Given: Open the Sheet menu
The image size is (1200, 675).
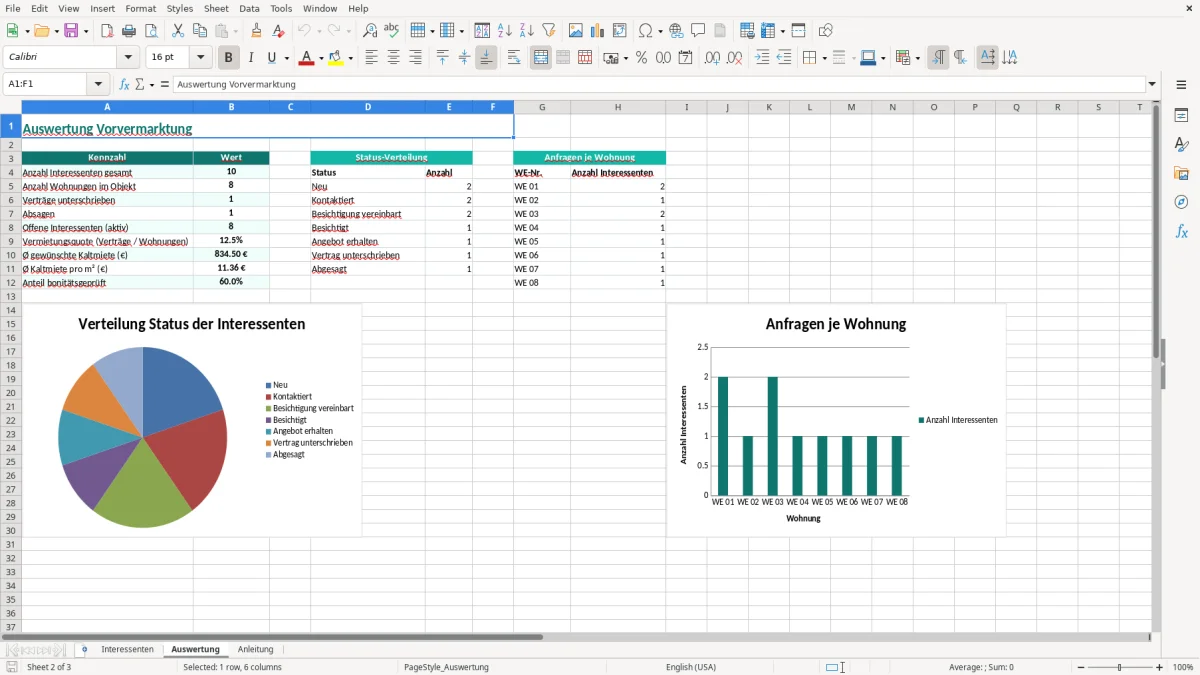Looking at the screenshot, I should tap(216, 8).
